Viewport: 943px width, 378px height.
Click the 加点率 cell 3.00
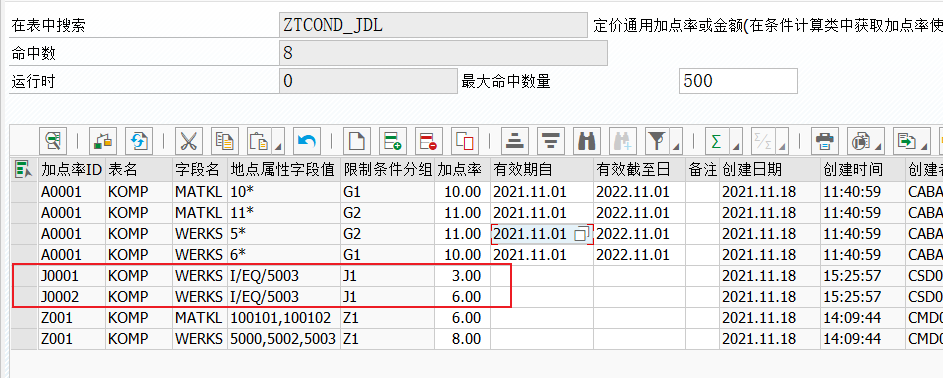(462, 276)
